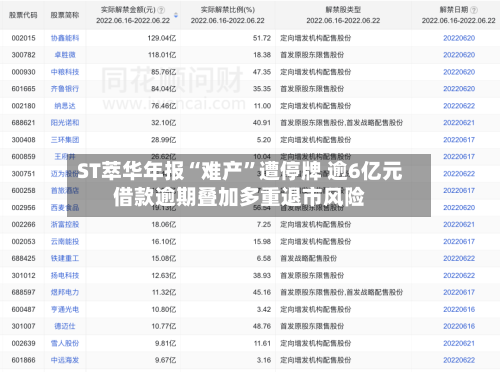Click ratio value 48.76
The width and height of the screenshot is (500, 372).
pos(262,326)
